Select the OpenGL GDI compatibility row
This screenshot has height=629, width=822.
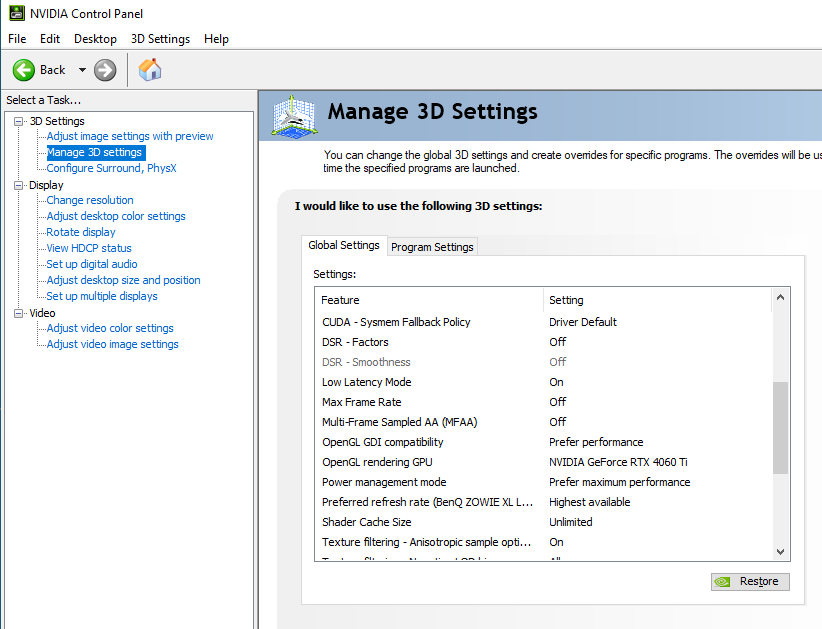click(543, 442)
